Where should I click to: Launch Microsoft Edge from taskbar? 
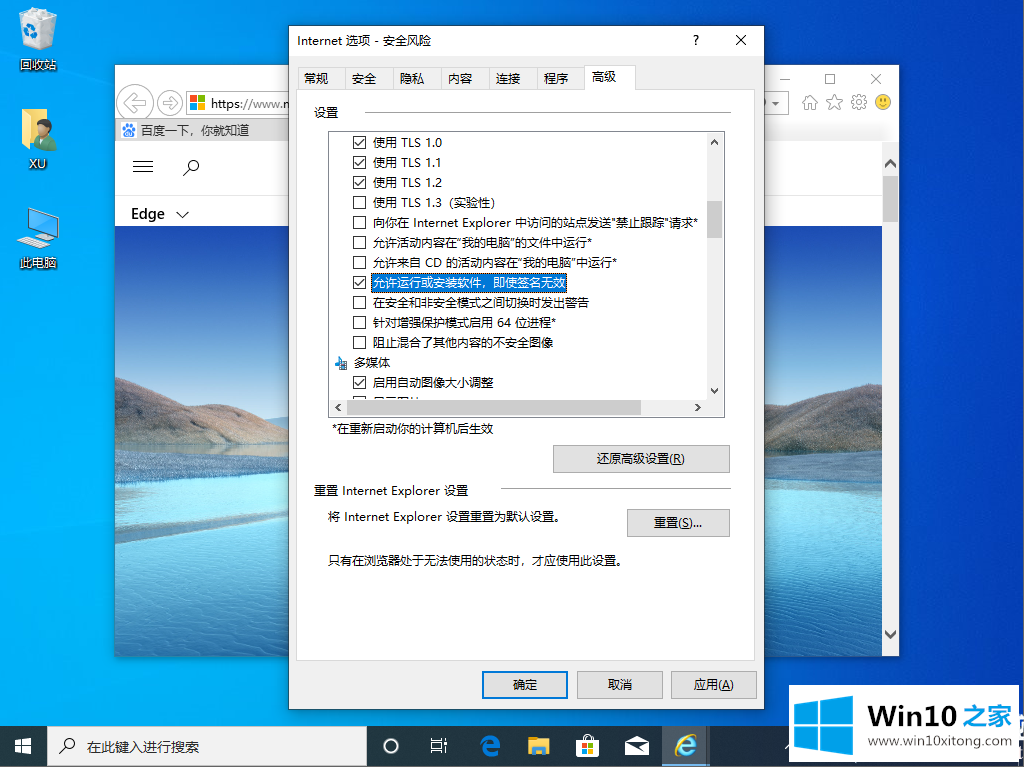coord(490,746)
